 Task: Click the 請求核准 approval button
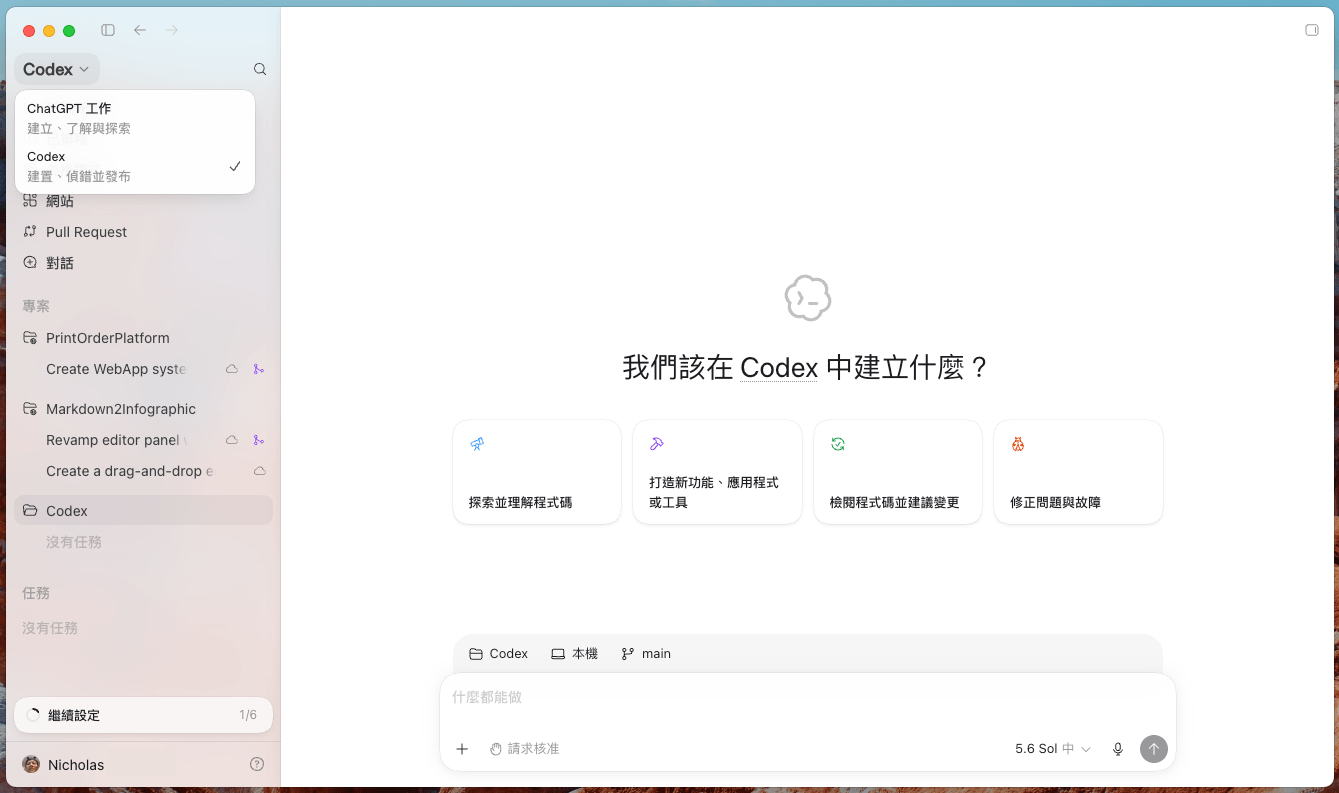click(x=524, y=749)
